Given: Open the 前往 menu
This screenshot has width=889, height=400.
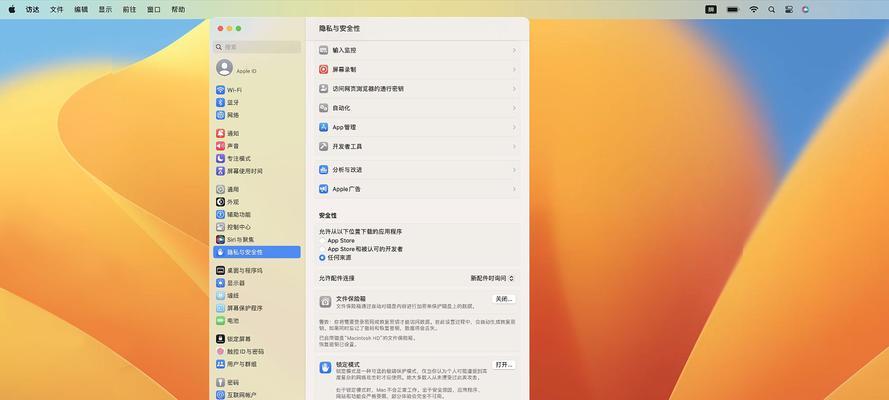Looking at the screenshot, I should pos(129,10).
